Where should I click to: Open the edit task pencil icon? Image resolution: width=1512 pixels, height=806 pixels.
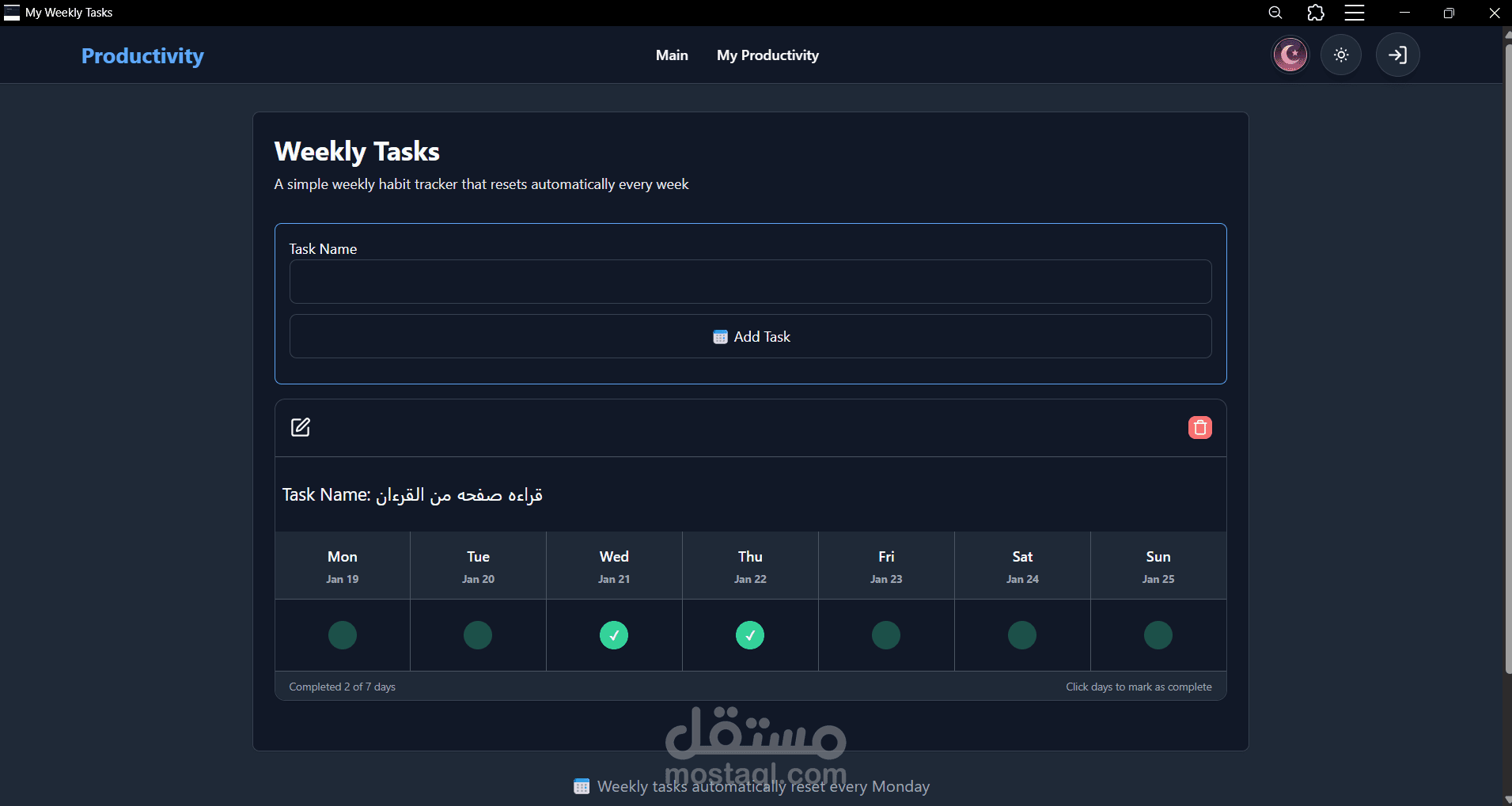click(300, 427)
